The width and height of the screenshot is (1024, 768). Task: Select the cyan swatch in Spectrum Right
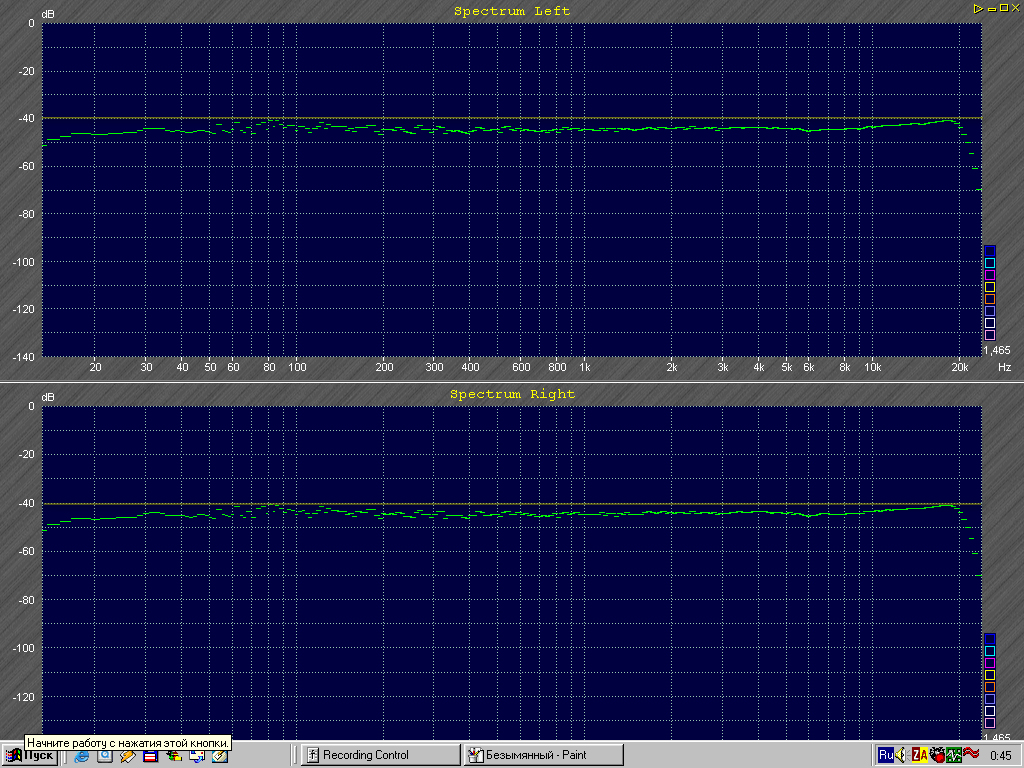(990, 651)
